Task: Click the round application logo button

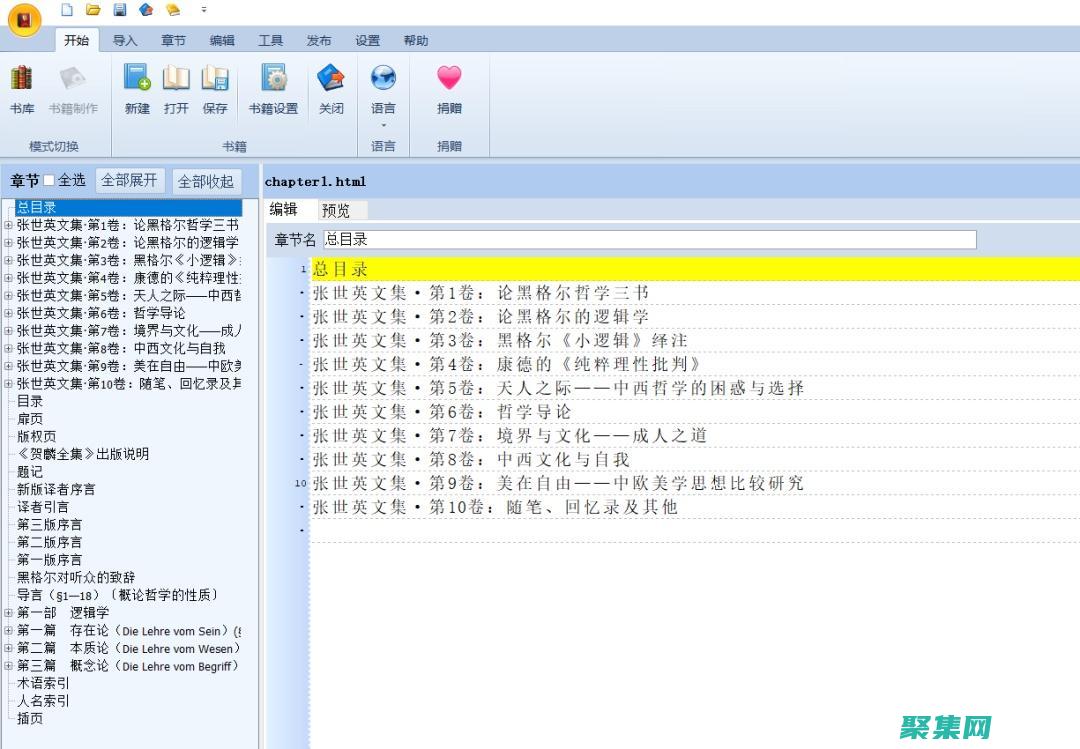Action: [x=24, y=19]
